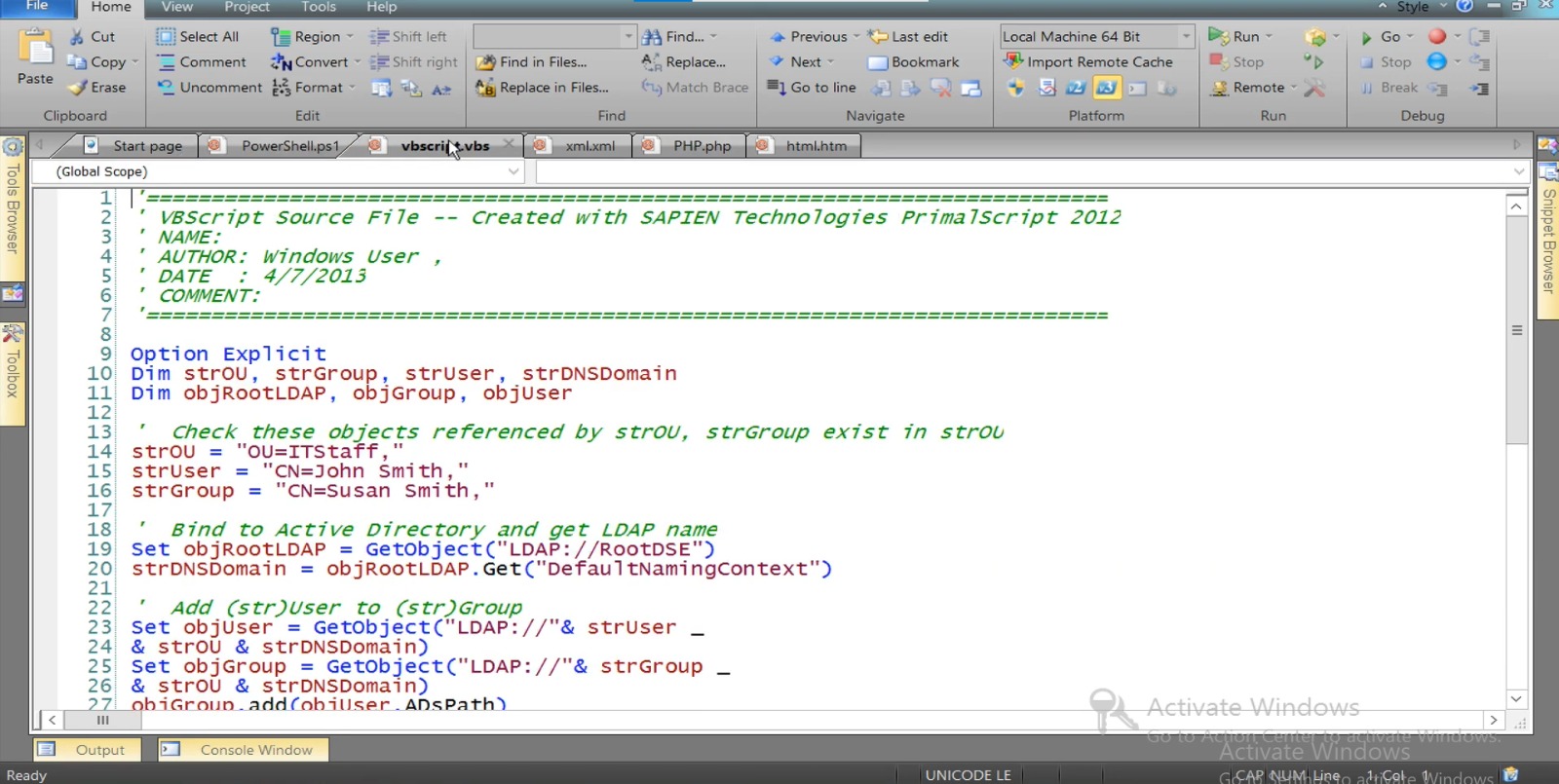Click the Help ribbon tab
This screenshot has height=784, width=1559.
pyautogui.click(x=381, y=8)
